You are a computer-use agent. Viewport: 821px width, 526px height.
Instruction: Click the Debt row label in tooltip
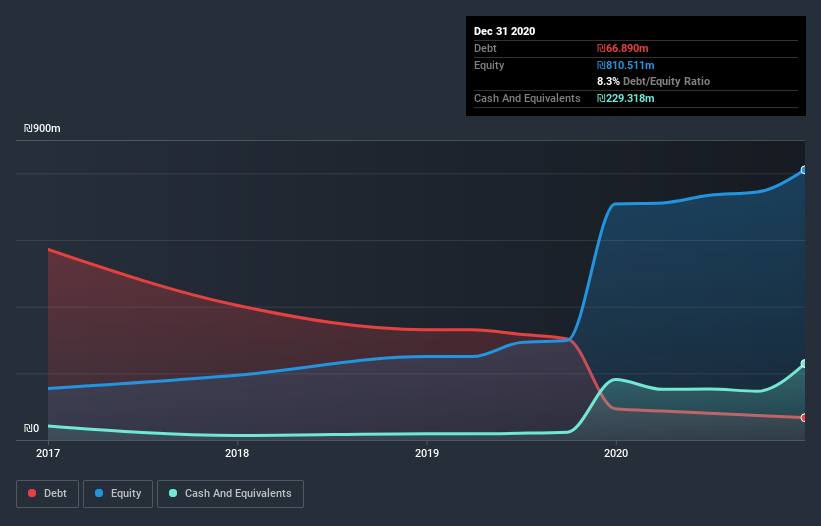pyautogui.click(x=485, y=48)
